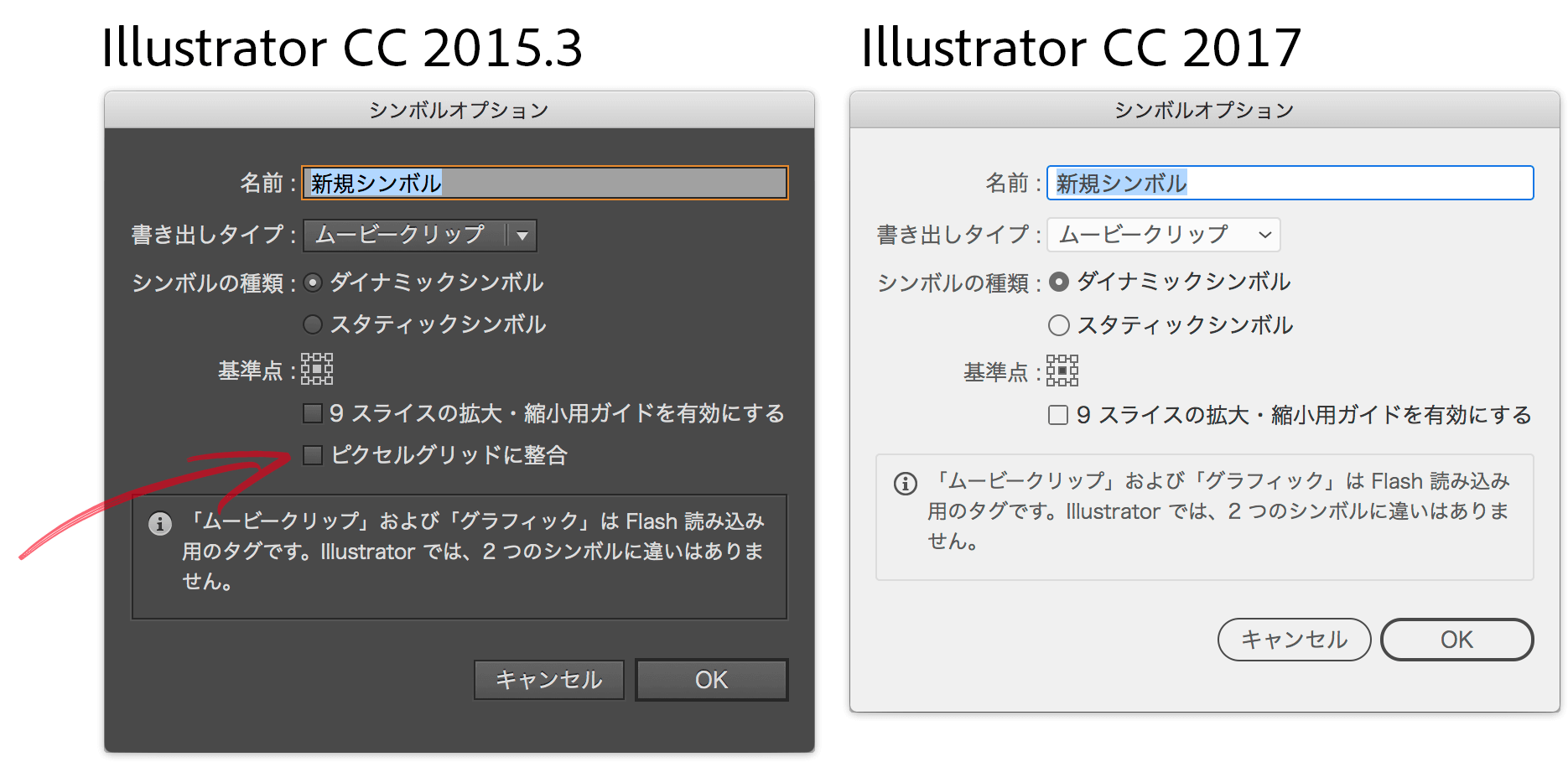Click キャンセル button in CC 2015.3 dialog
Screen dimensions: 1568x762
549,680
